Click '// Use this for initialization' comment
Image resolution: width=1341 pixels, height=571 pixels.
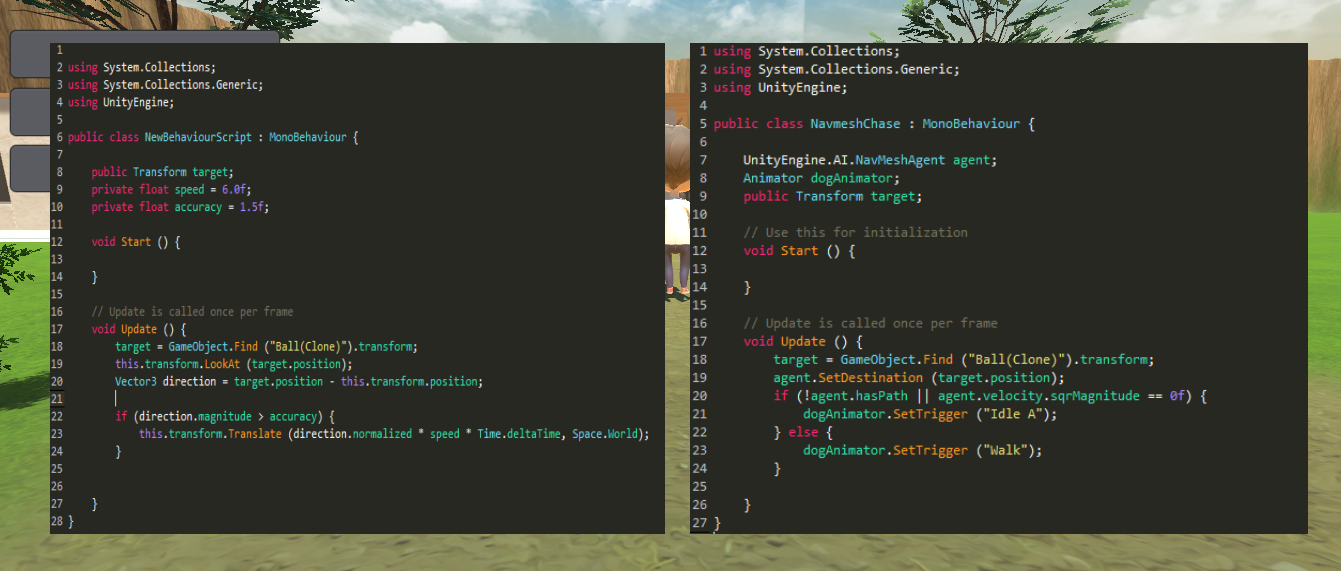tap(855, 232)
